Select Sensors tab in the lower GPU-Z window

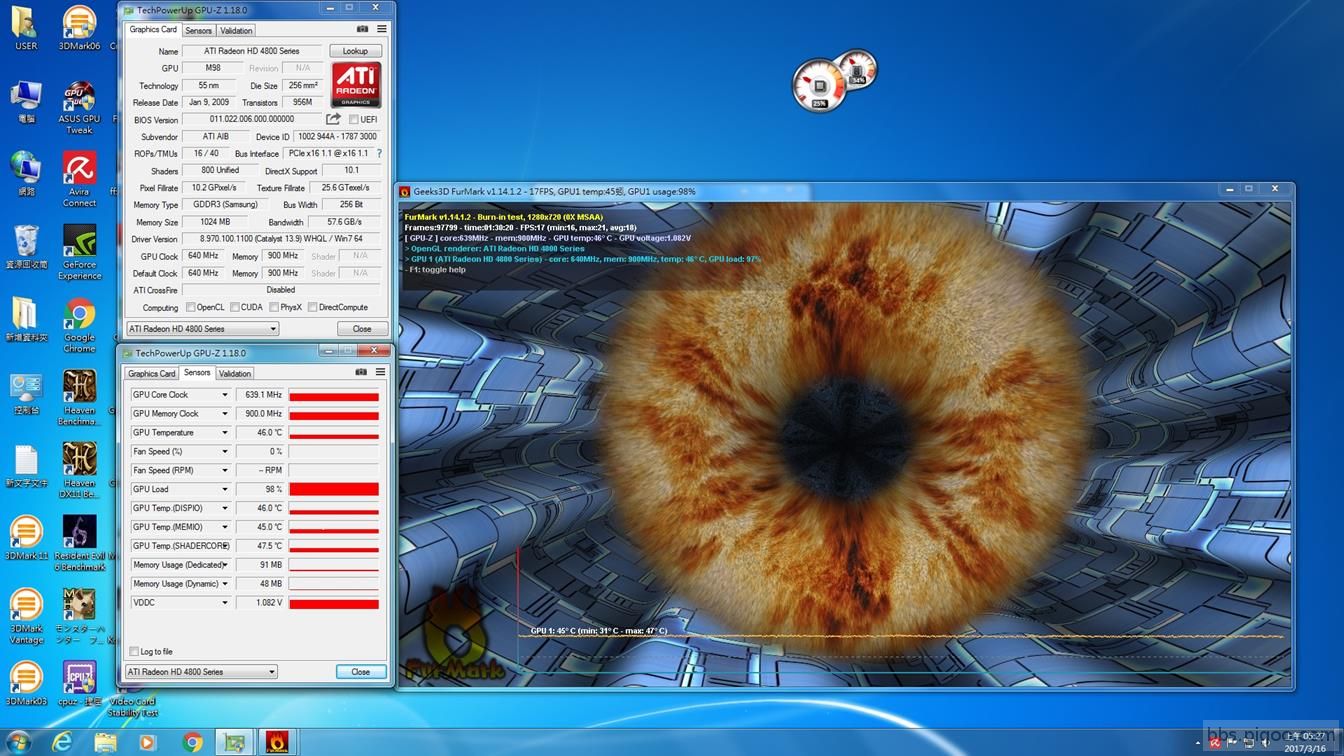coord(197,372)
